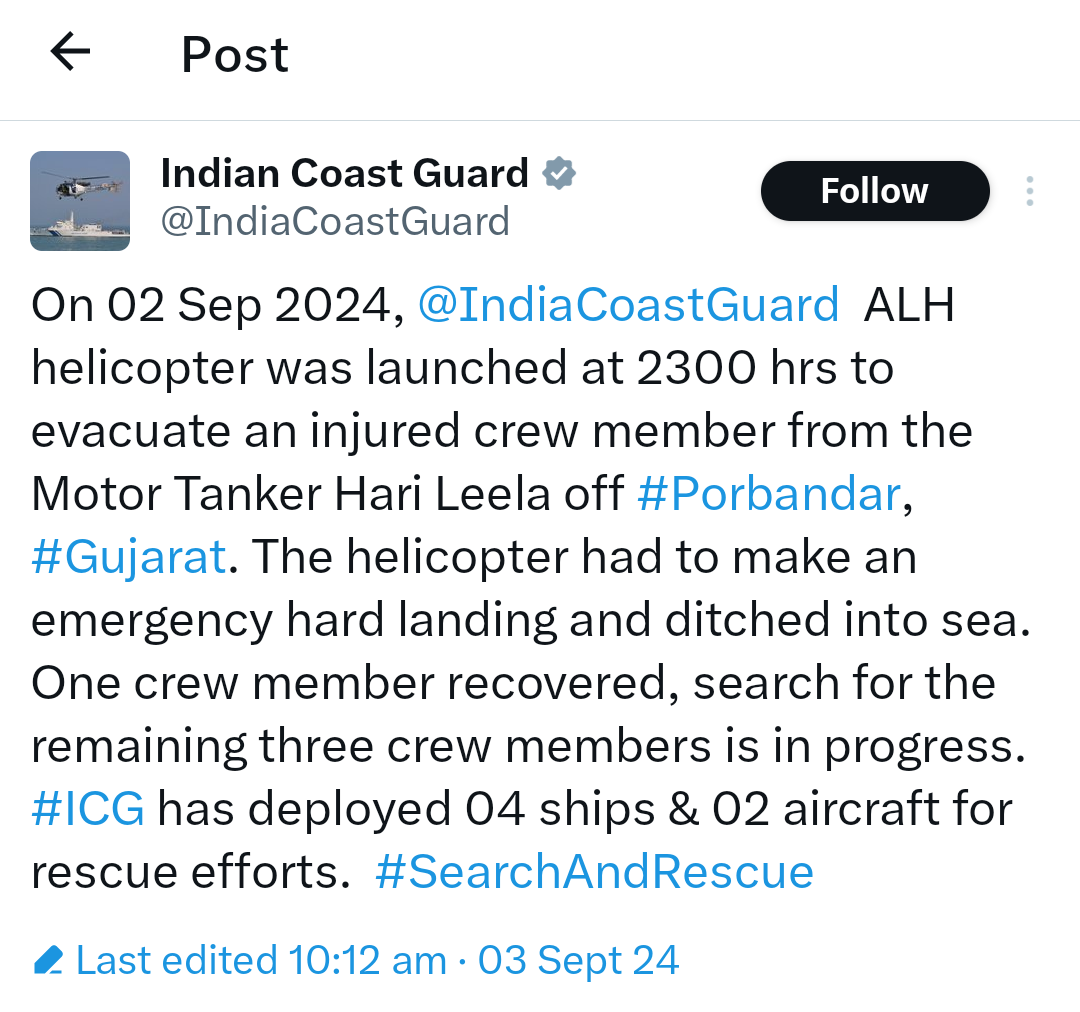
Task: Go back using the left arrow
Action: (70, 52)
